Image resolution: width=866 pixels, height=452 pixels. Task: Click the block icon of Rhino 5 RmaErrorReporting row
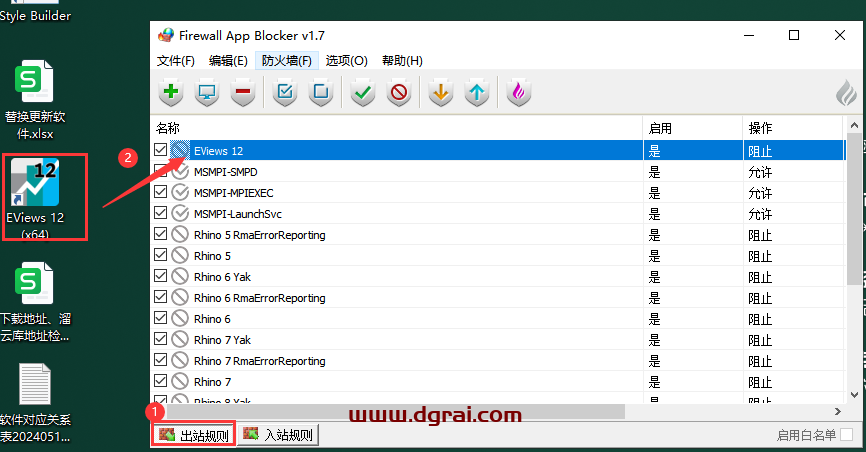tap(180, 234)
